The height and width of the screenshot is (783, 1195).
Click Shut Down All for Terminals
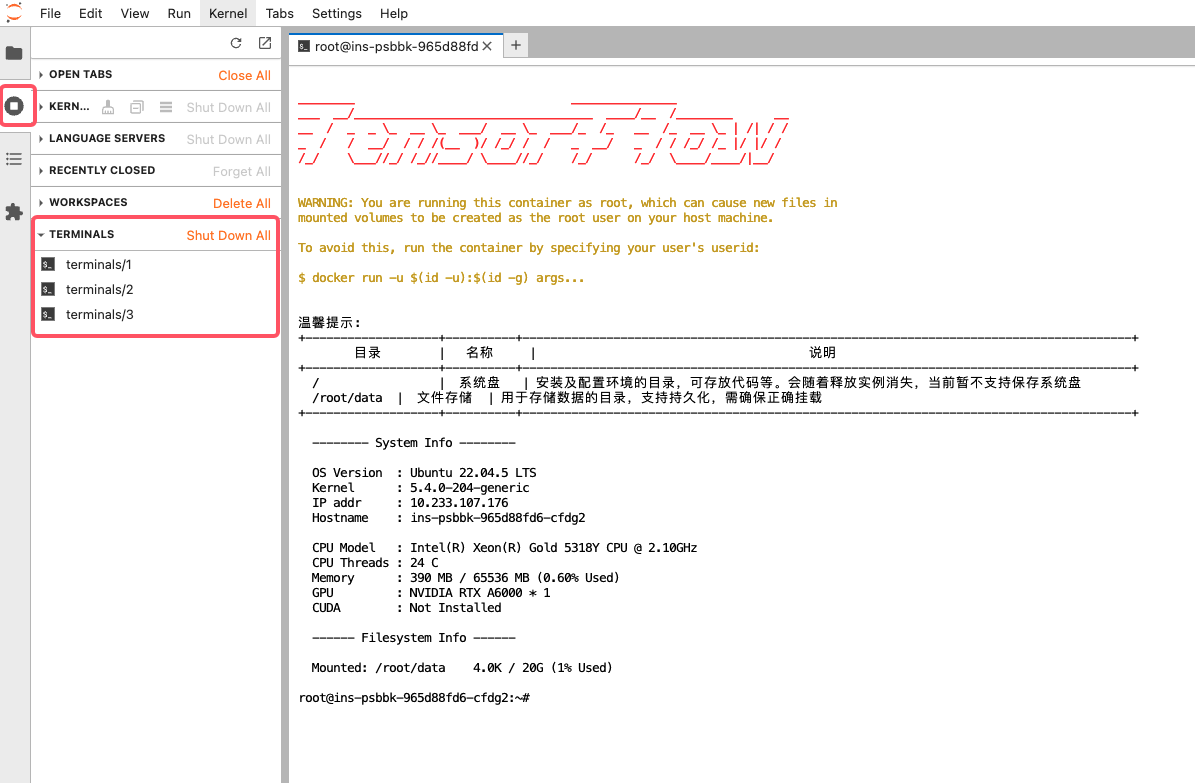228,235
